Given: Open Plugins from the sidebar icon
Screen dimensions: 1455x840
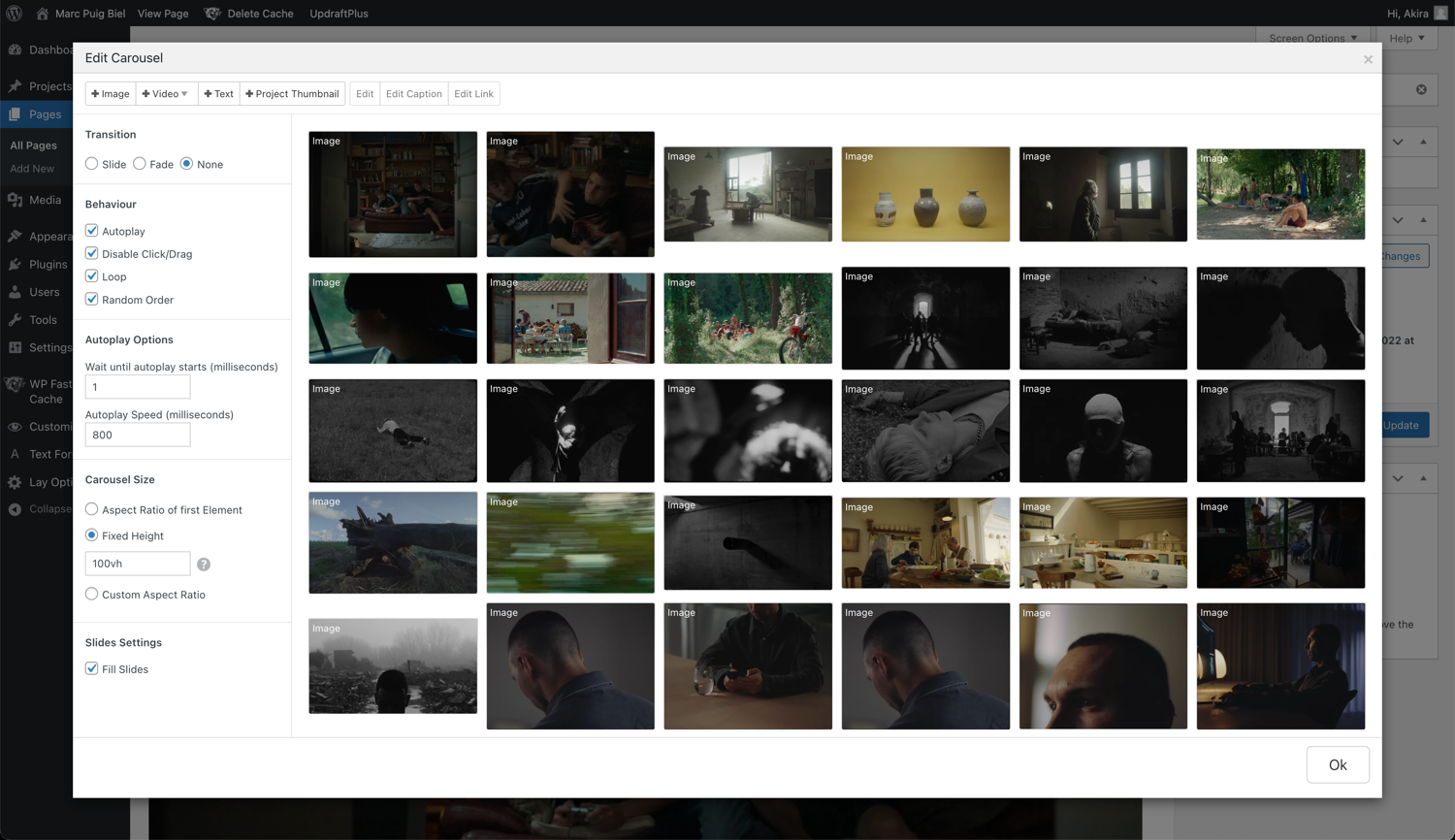Looking at the screenshot, I should 16,264.
